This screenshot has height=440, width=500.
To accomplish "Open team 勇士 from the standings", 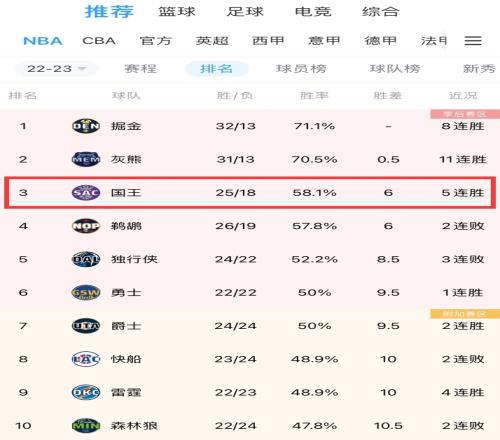I will pos(126,293).
